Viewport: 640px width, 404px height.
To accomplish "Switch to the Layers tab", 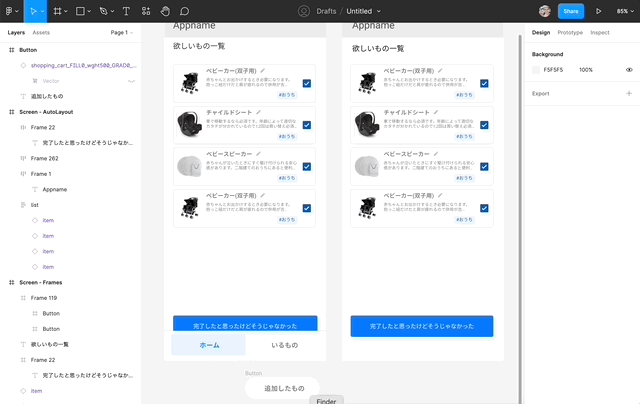I will [x=16, y=32].
